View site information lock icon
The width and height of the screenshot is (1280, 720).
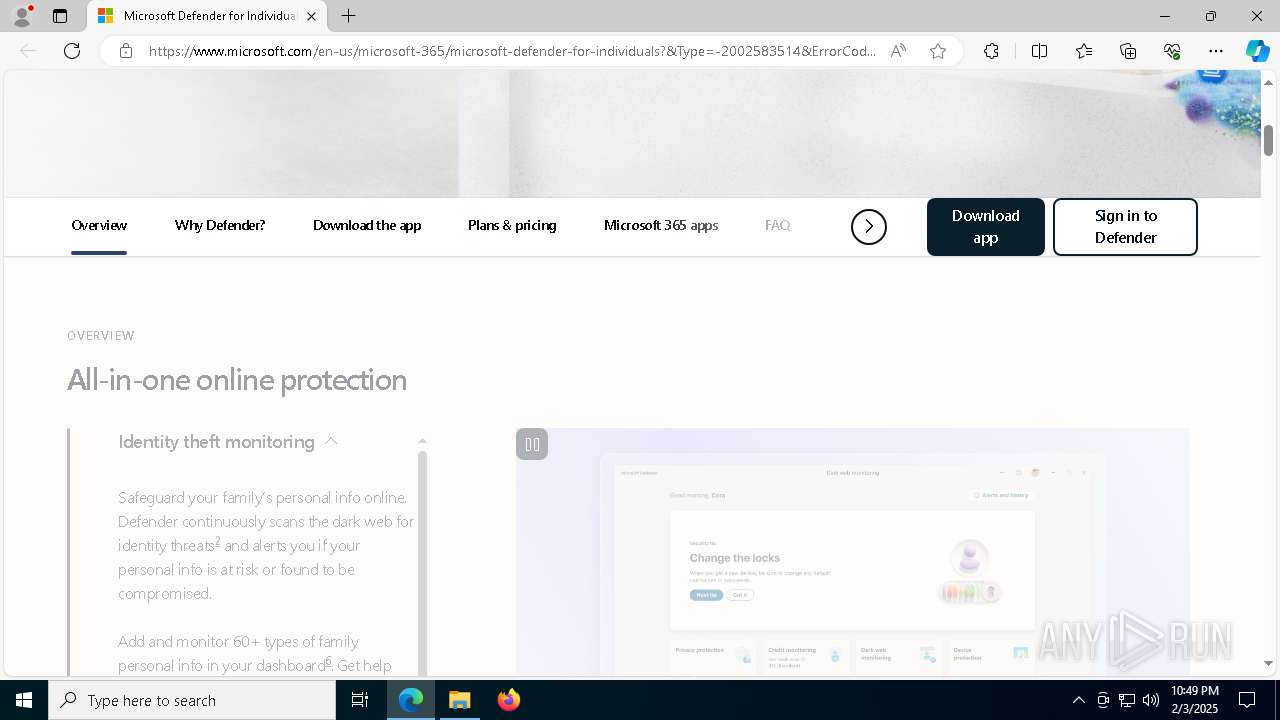(126, 51)
